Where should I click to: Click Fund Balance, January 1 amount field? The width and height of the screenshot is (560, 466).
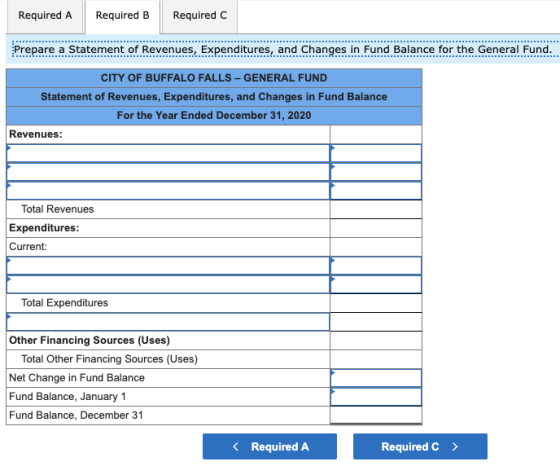(376, 397)
